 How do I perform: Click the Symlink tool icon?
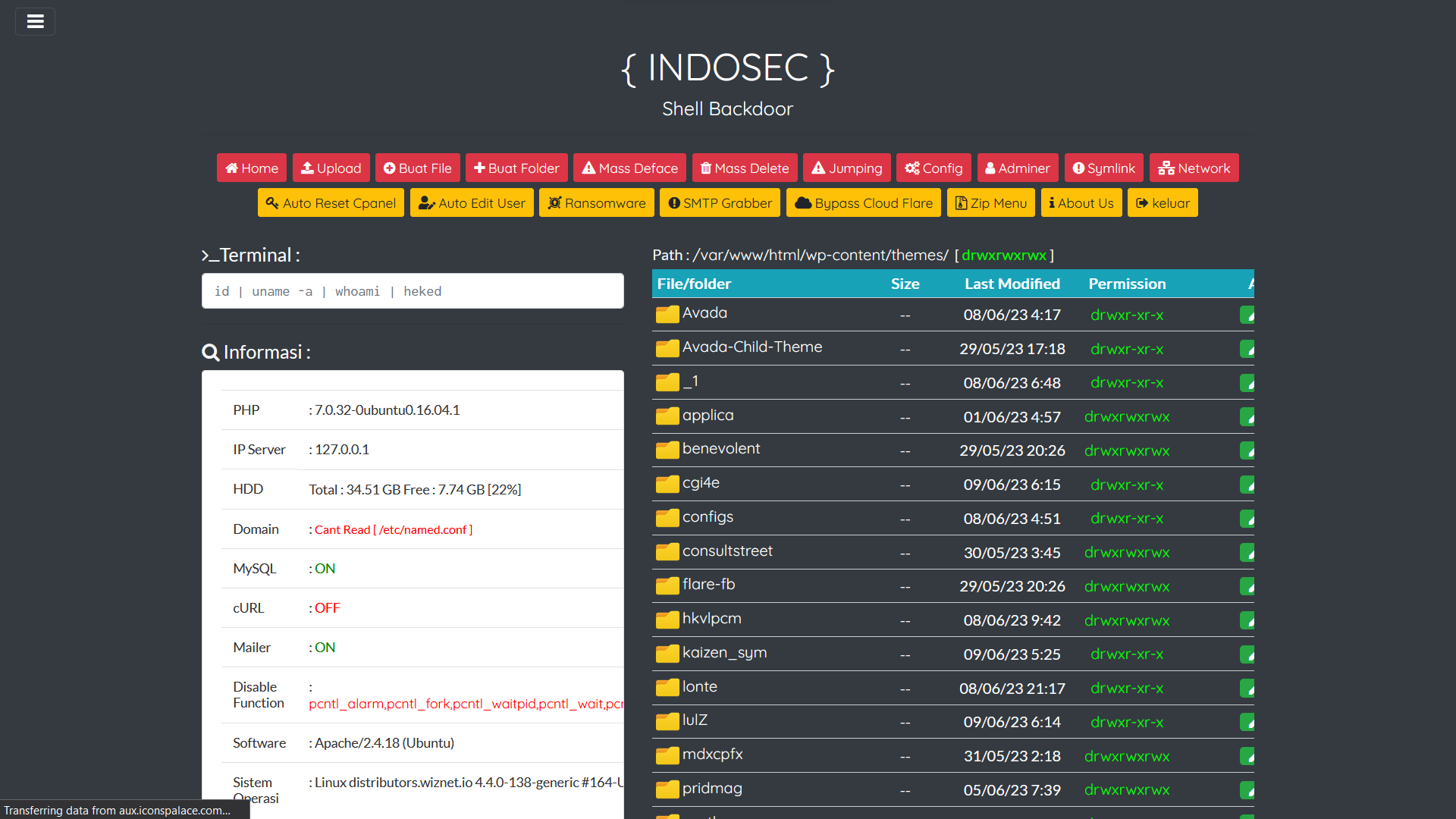(1078, 168)
